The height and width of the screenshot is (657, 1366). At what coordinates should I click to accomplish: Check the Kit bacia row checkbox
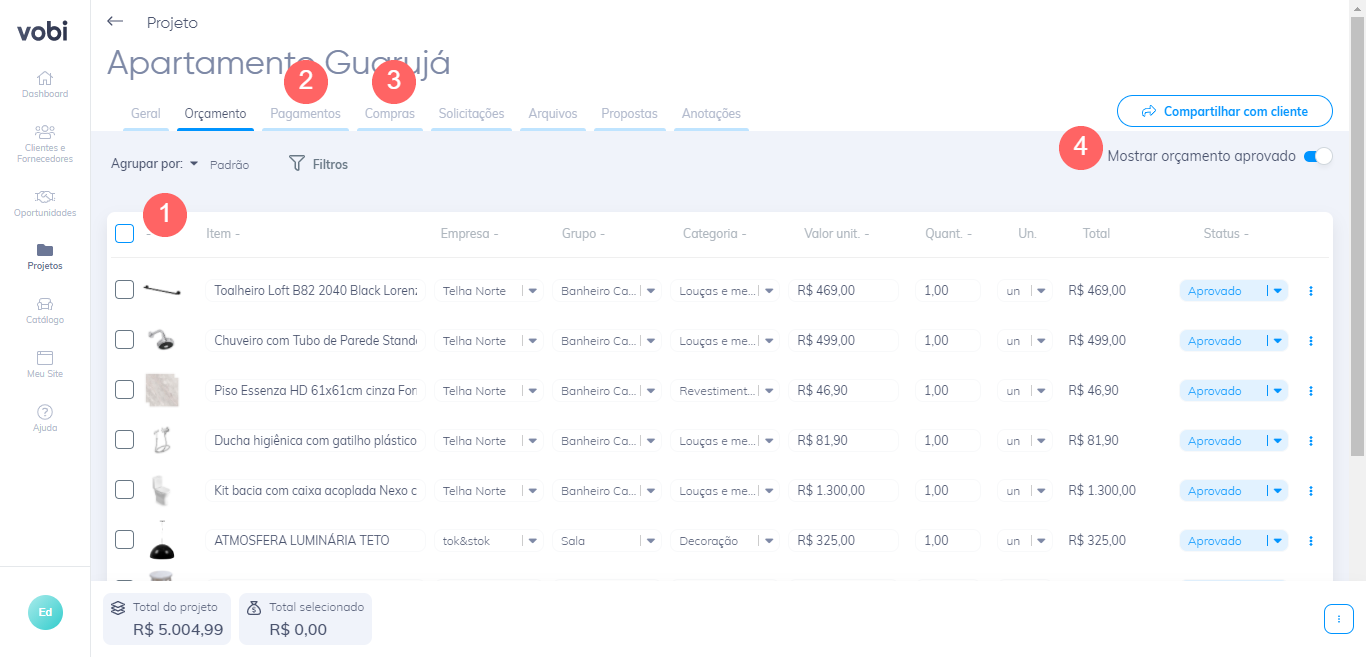tap(124, 490)
